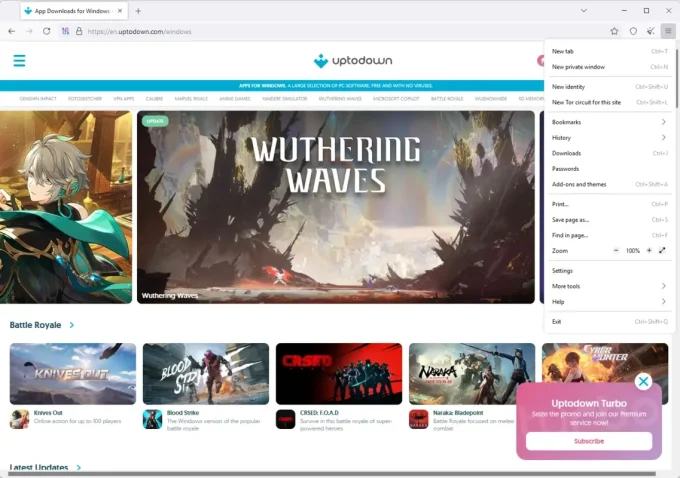Click the Blood Strike app icon
This screenshot has height=478, width=680.
pos(152,419)
